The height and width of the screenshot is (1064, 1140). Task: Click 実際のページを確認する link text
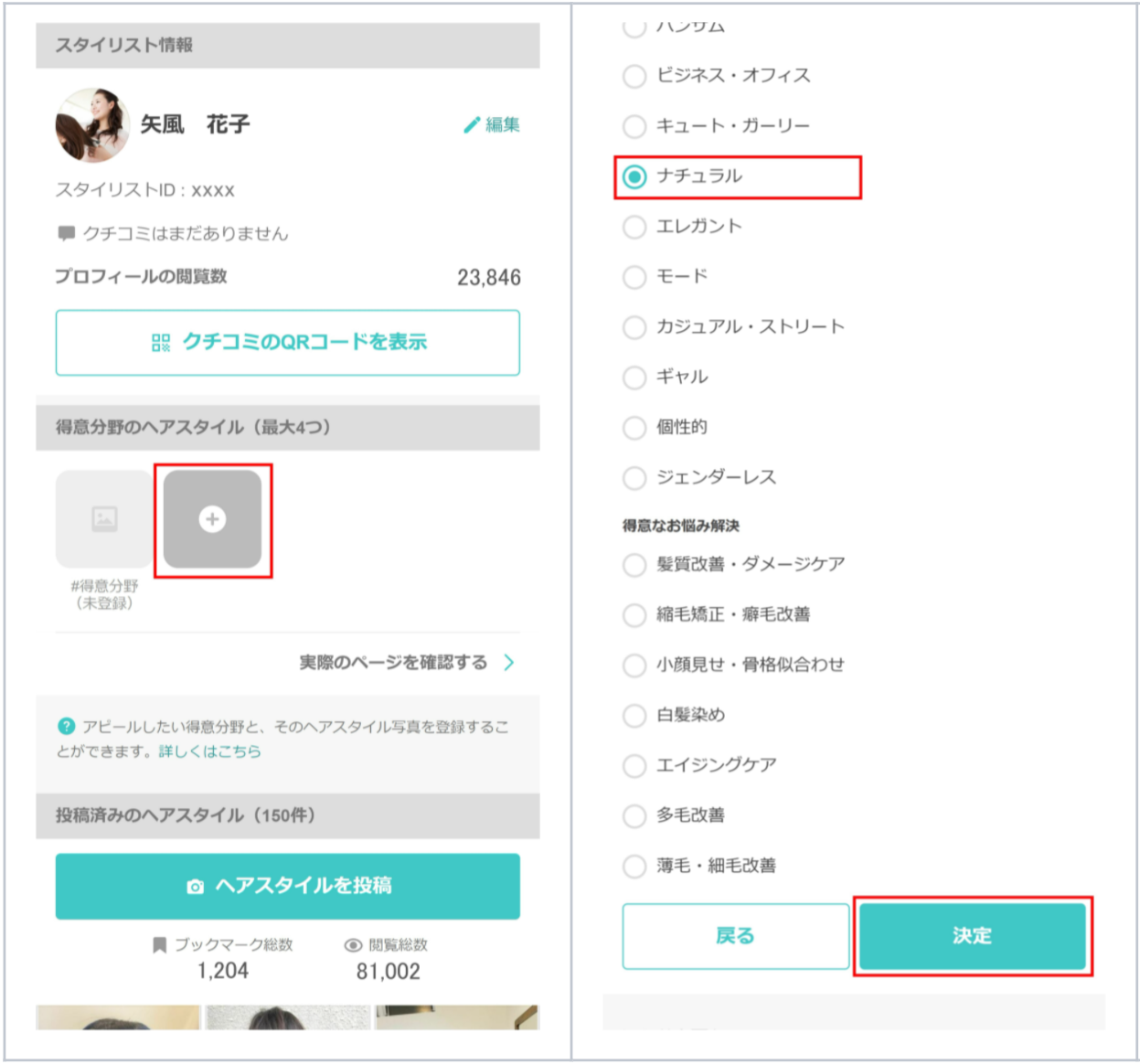coord(393,663)
